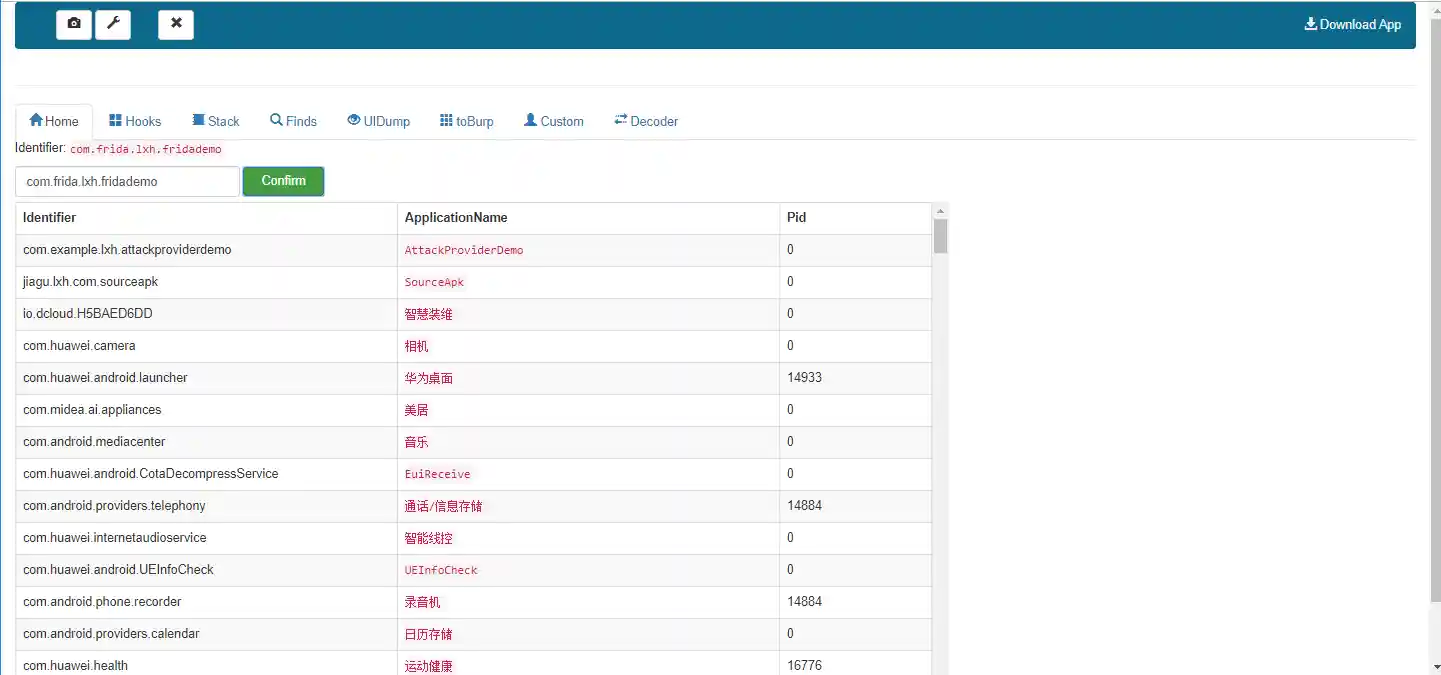Image resolution: width=1441 pixels, height=675 pixels.
Task: Click the camera screenshot icon button
Action: click(74, 24)
